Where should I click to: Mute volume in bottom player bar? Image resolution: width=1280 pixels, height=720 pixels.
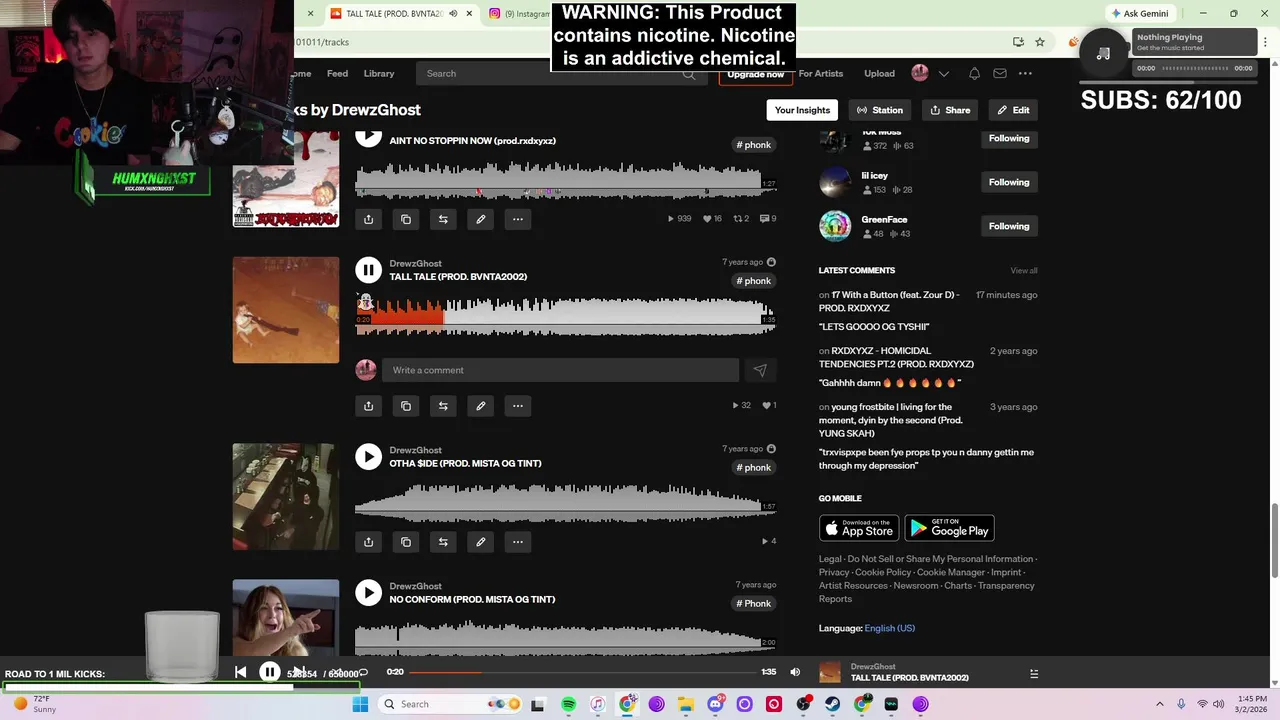tap(795, 672)
